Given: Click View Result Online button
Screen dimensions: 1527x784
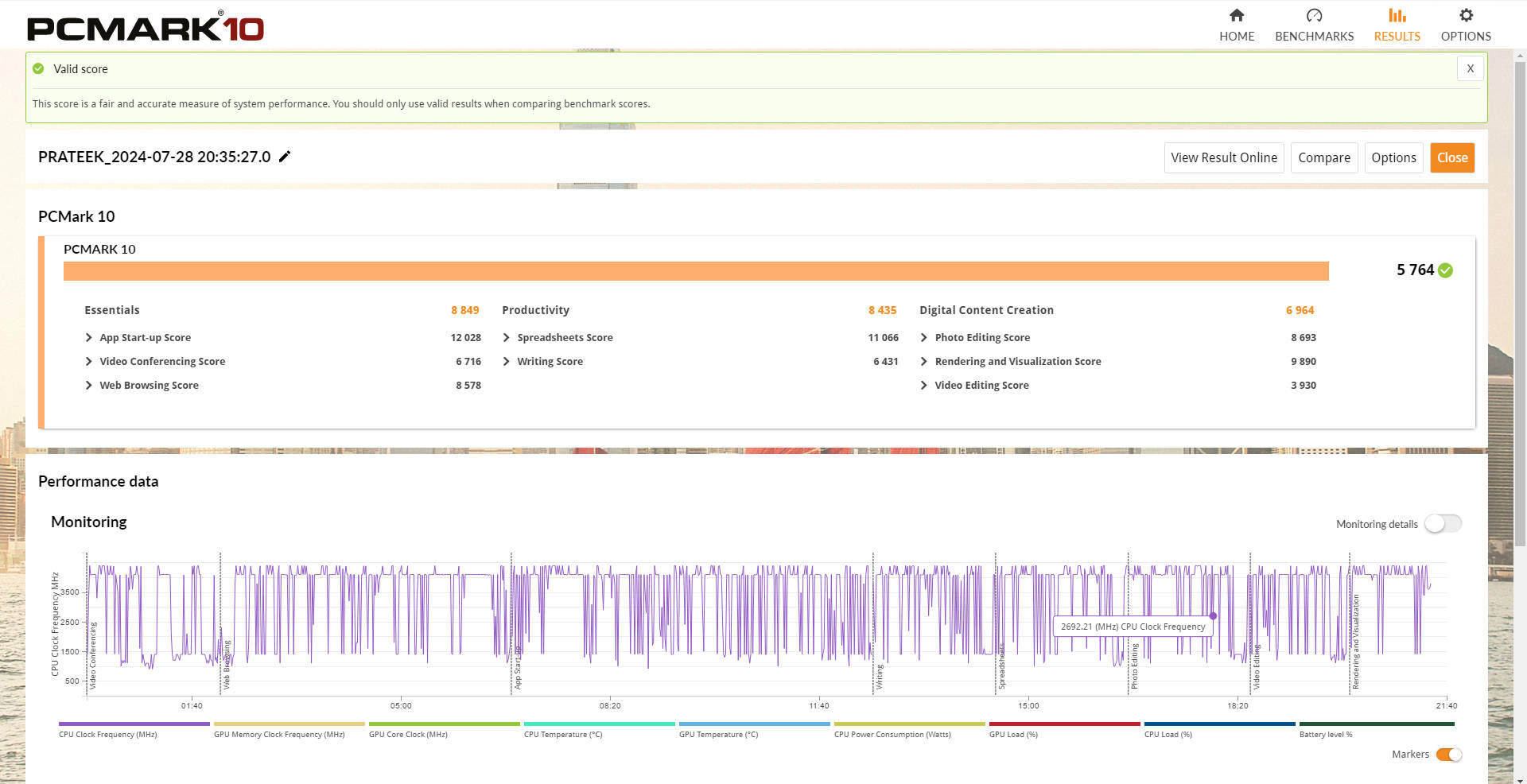Looking at the screenshot, I should 1224,157.
